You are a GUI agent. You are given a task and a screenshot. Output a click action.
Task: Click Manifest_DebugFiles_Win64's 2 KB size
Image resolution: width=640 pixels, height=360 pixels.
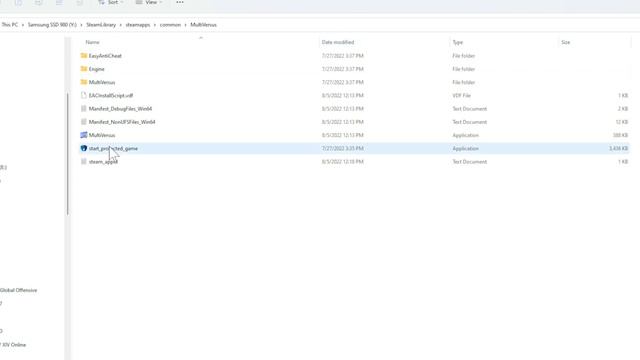coord(623,109)
